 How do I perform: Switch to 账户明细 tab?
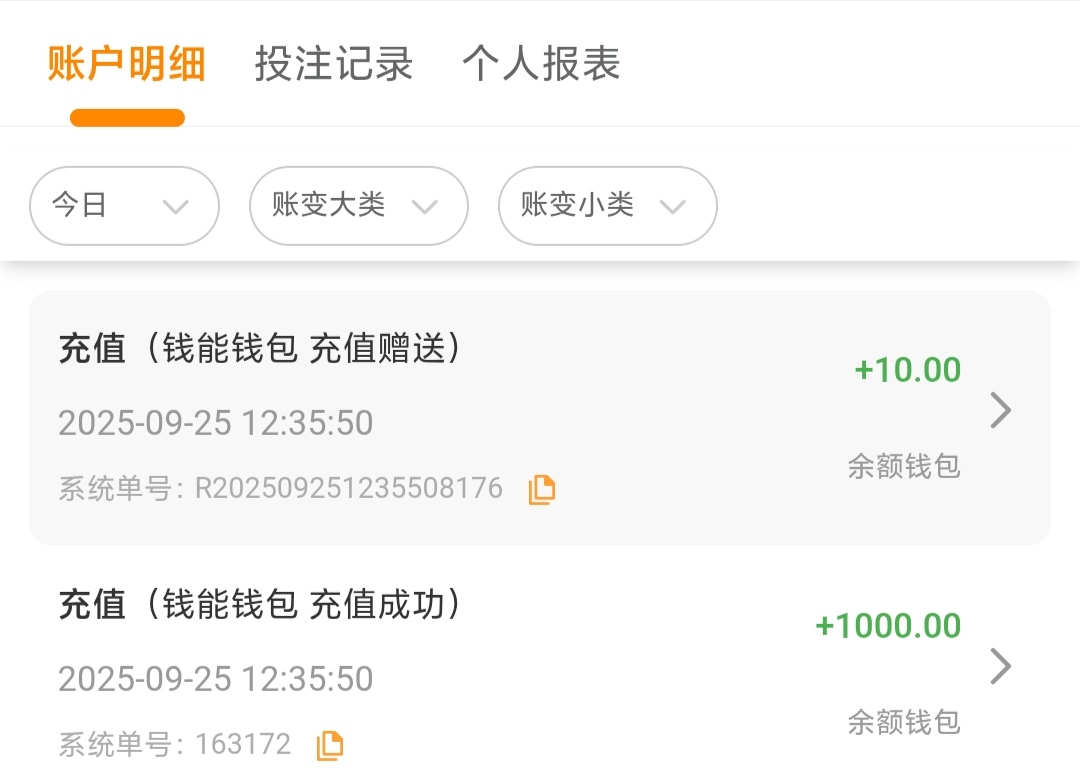(x=127, y=64)
